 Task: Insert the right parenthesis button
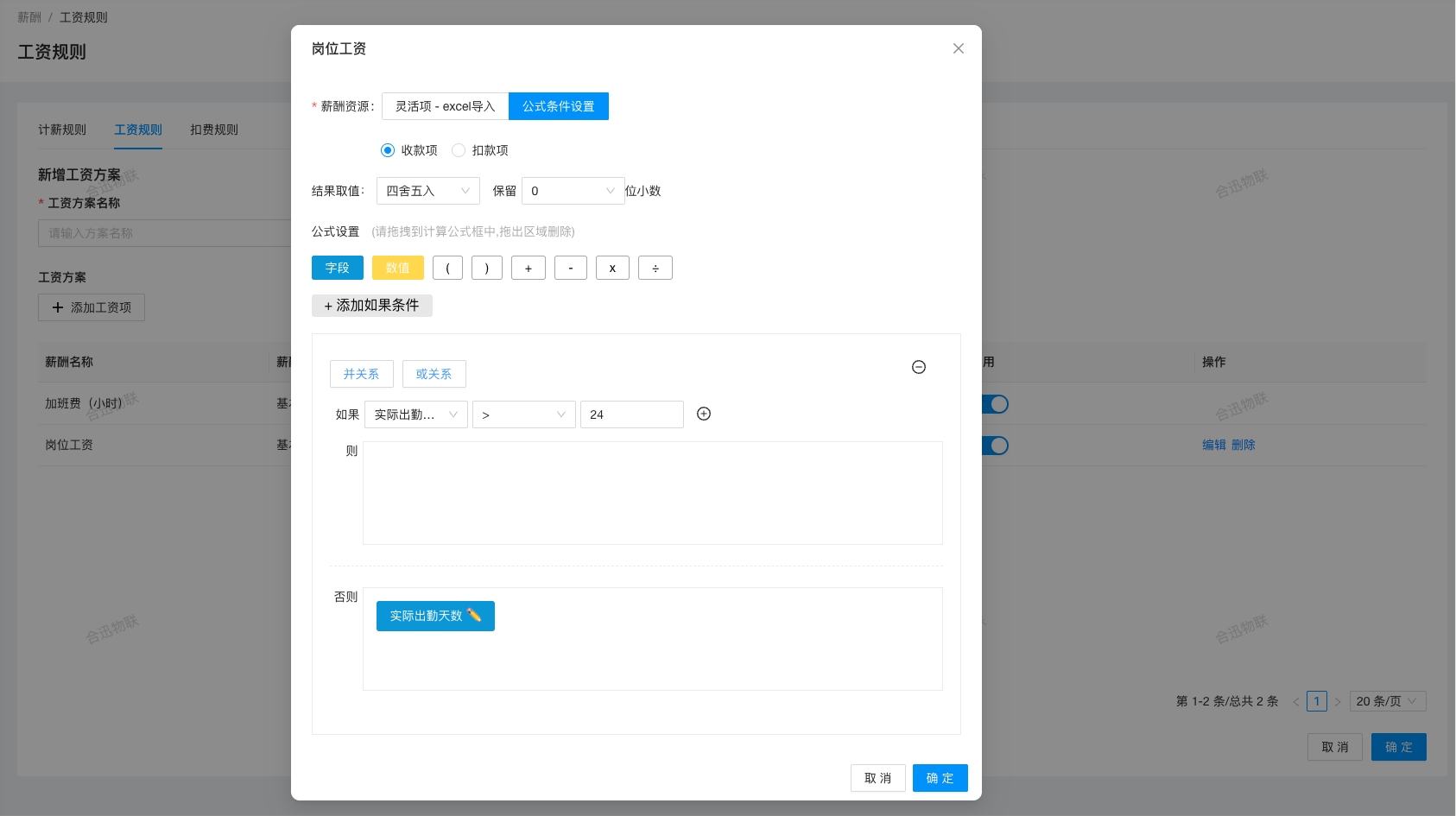[x=487, y=268]
